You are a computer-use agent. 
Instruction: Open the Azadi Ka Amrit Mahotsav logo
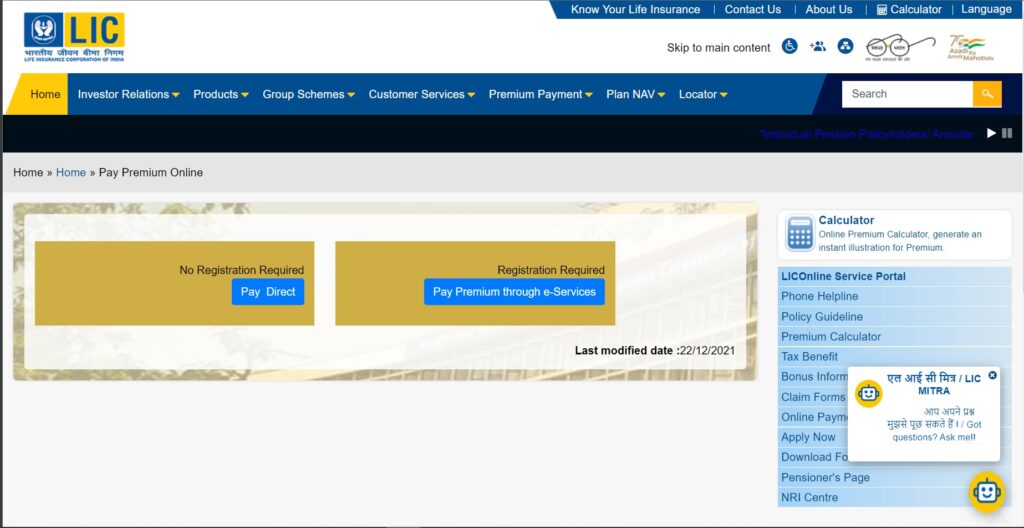pos(970,48)
